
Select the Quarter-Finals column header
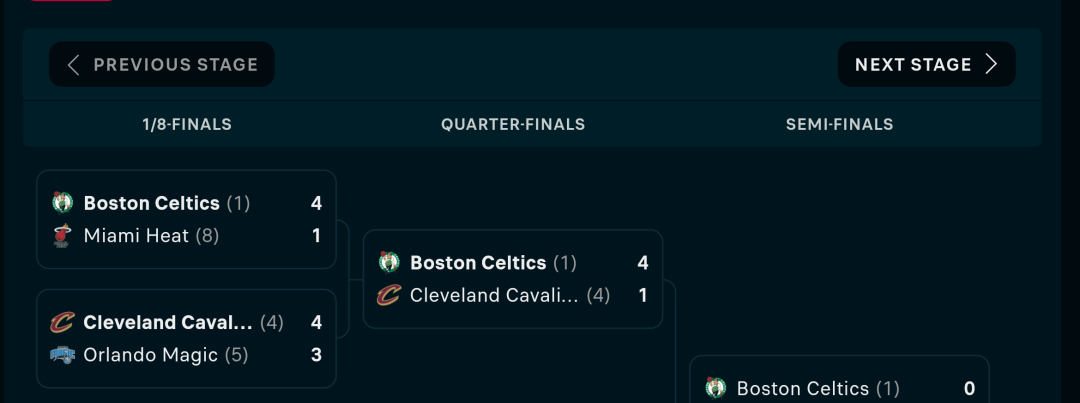[x=513, y=124]
